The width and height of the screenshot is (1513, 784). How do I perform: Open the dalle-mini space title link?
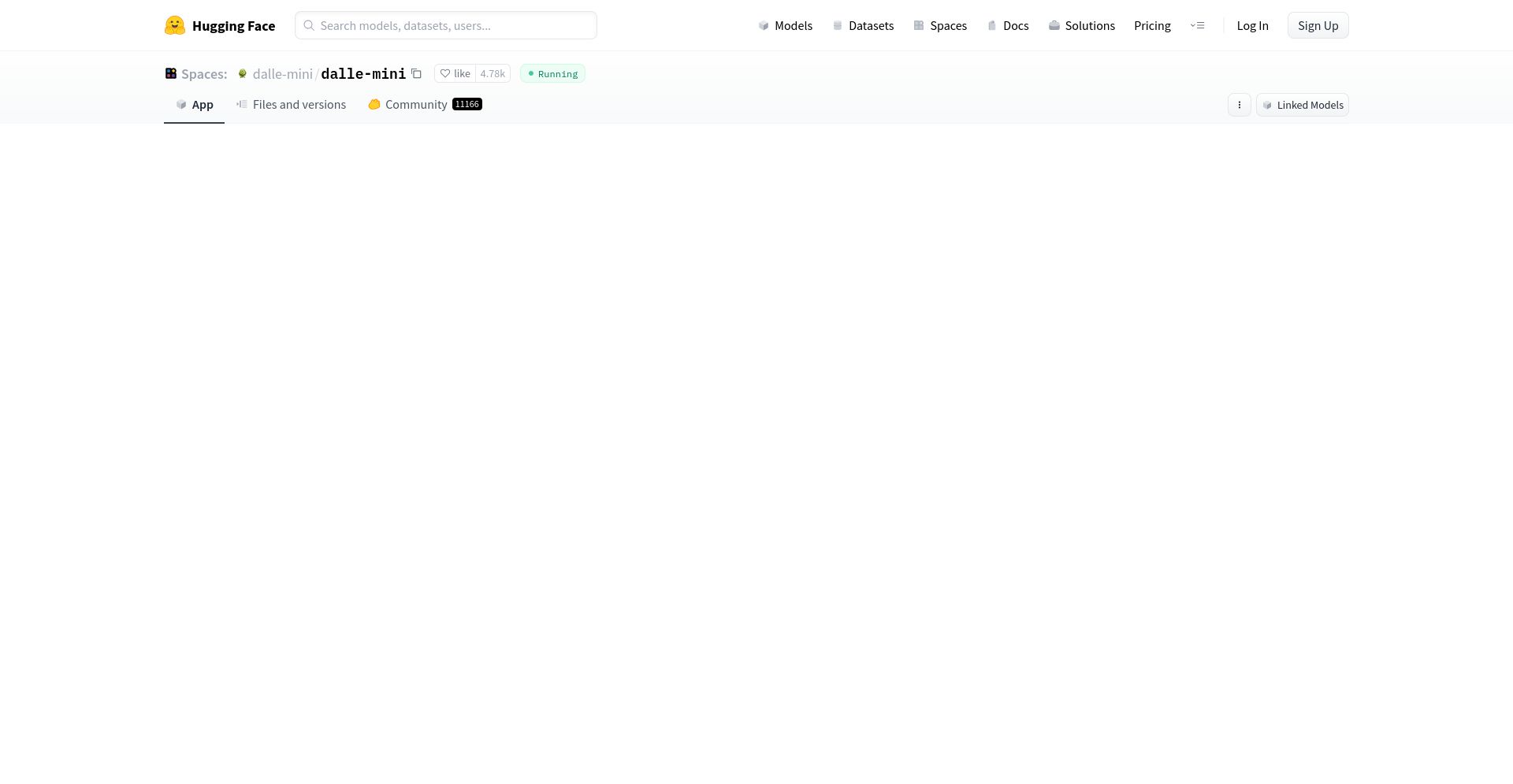point(363,74)
